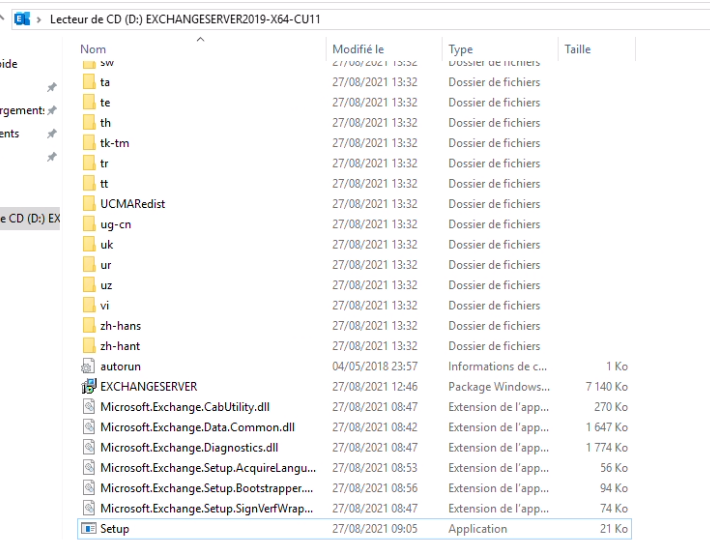710x544 pixels.
Task: Click the Exchange drive icon in address bar
Action: point(22,19)
